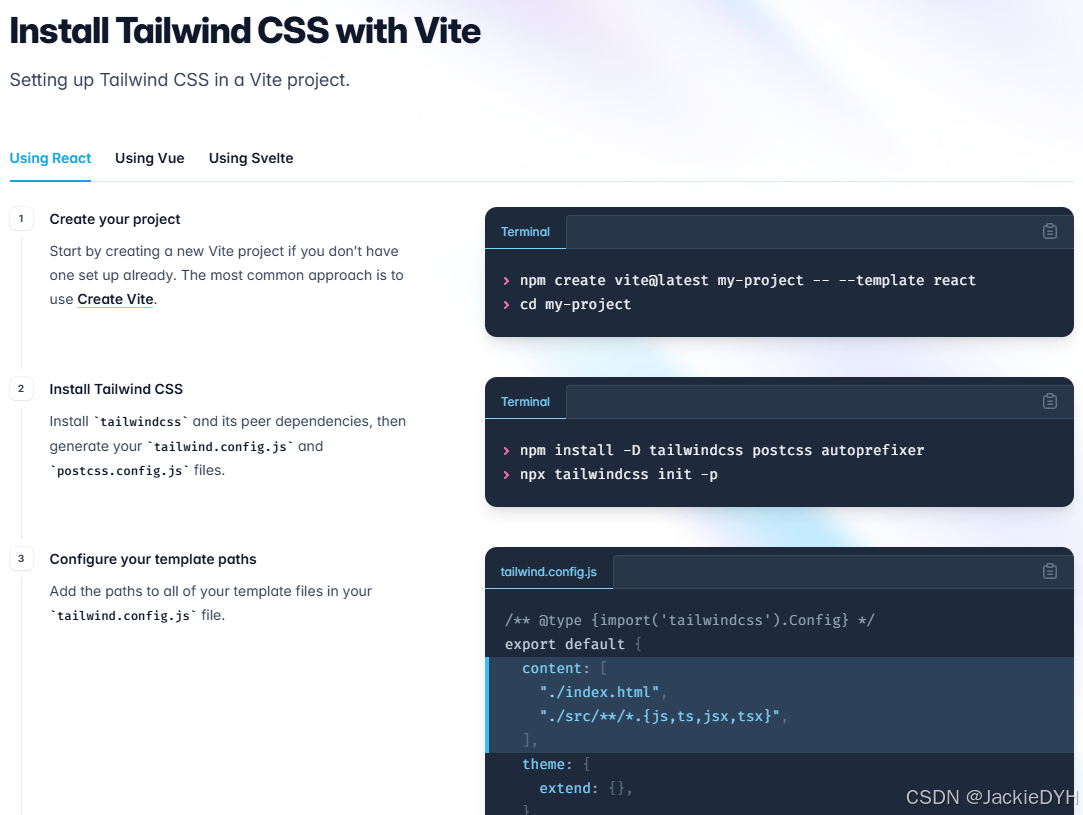Click the step 2 number badge
The image size is (1083, 815).
[x=21, y=388]
